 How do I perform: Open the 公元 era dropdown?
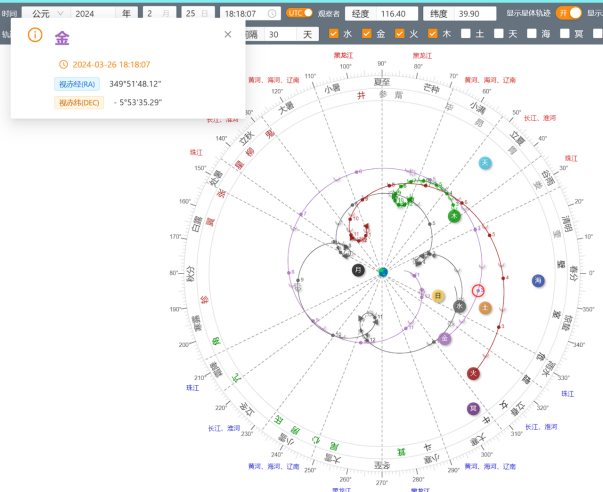46,14
